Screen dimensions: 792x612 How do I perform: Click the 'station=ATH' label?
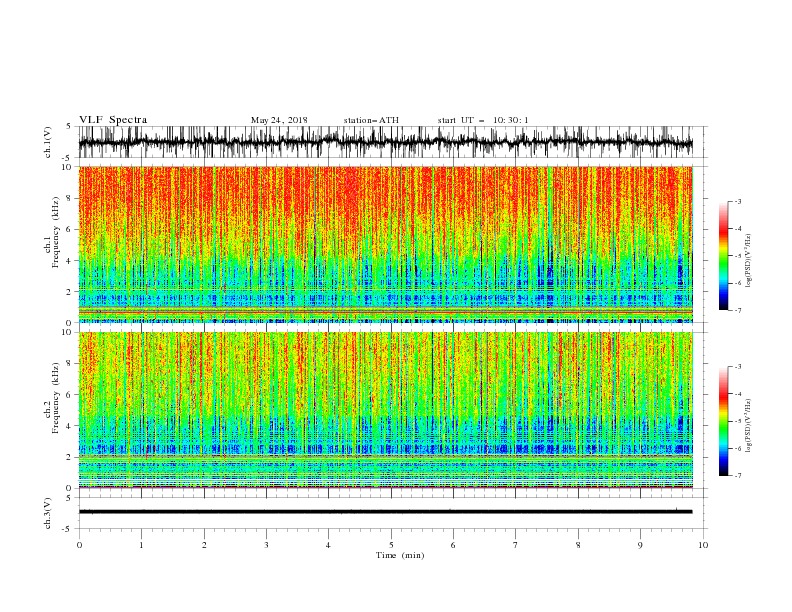(371, 120)
